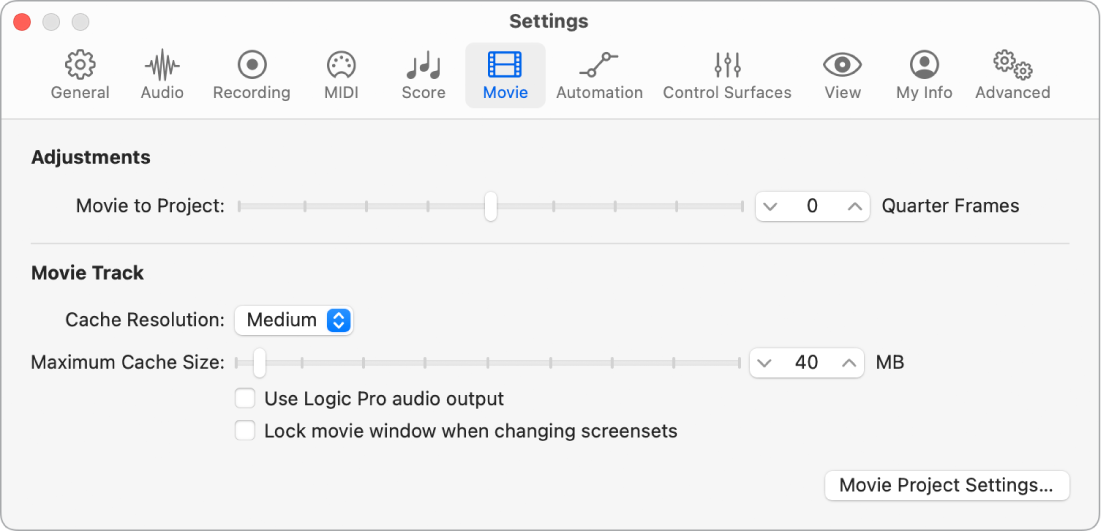Open Control Surfaces faders icon
1102x532 pixels.
click(727, 65)
